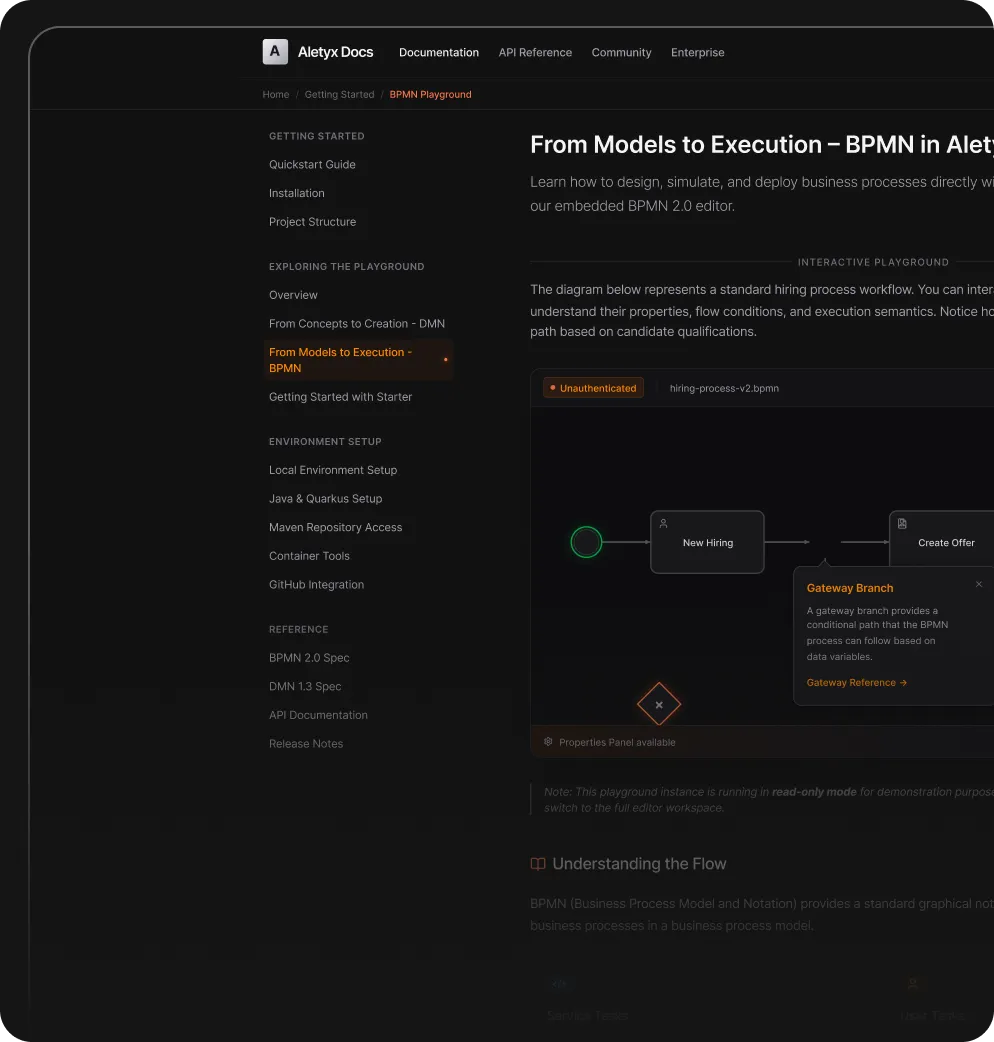The image size is (994, 1042).
Task: Click the exclusive gateway diamond shape
Action: click(x=659, y=705)
